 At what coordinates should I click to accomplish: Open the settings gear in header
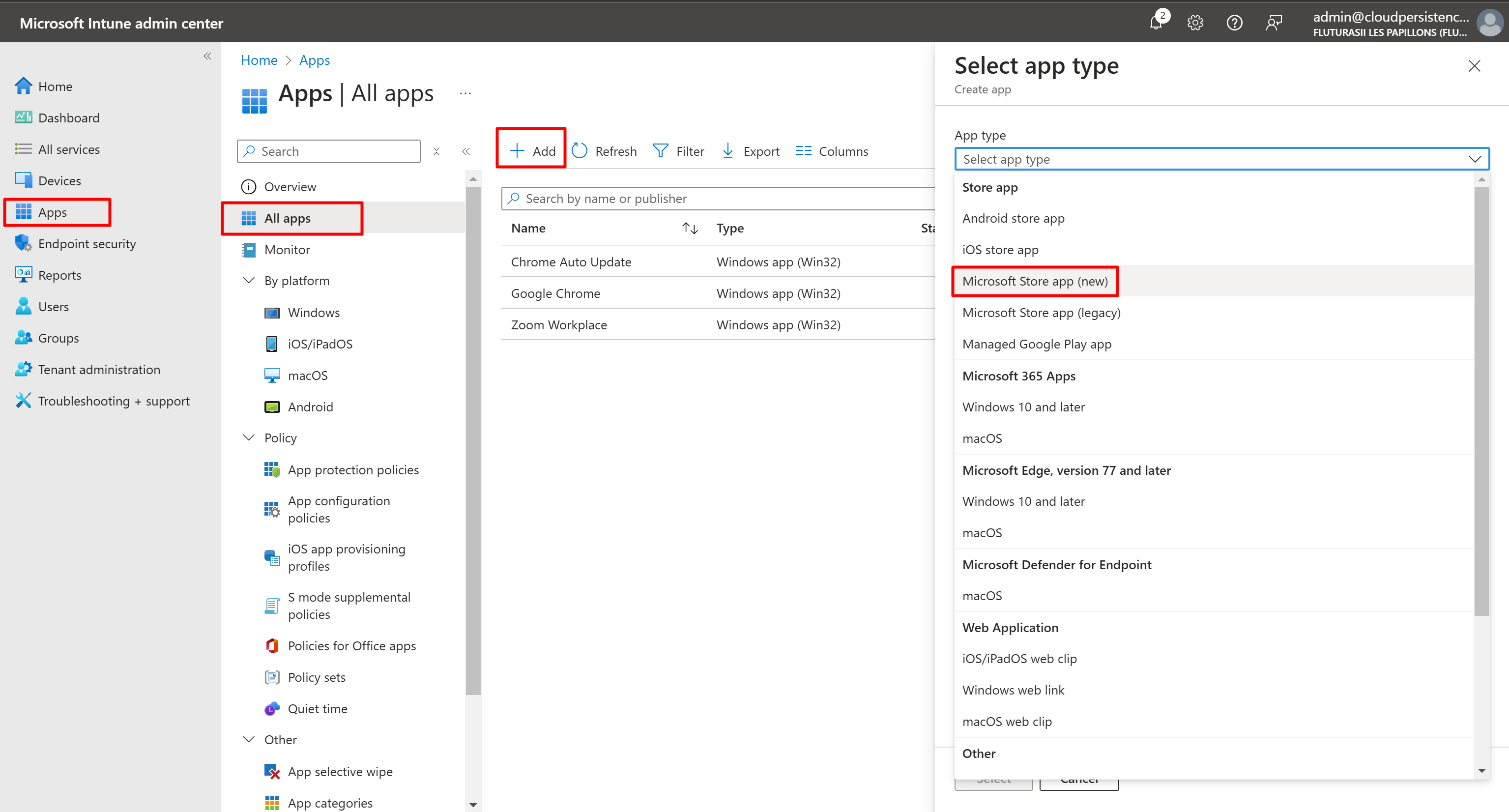[x=1195, y=23]
